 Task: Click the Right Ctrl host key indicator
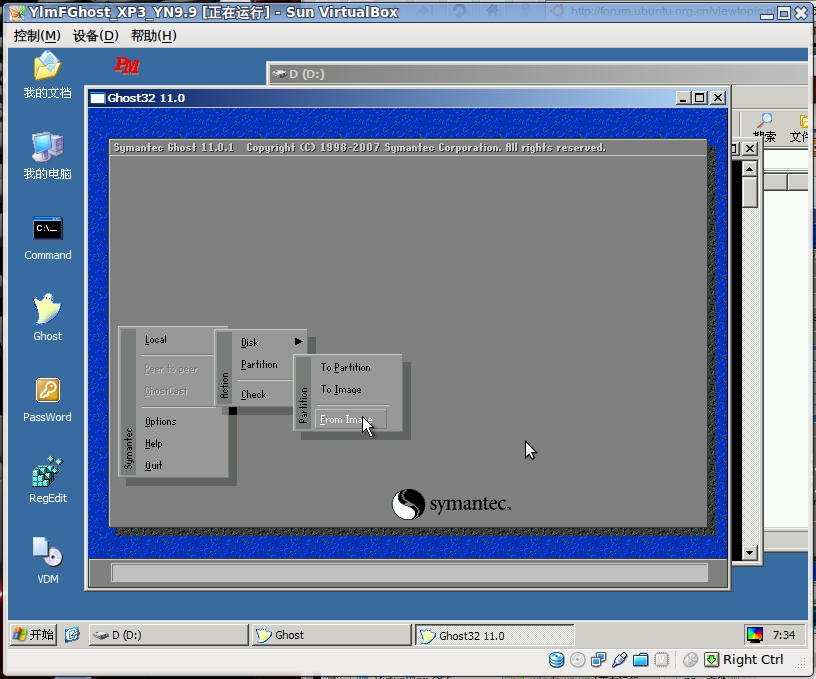click(744, 660)
